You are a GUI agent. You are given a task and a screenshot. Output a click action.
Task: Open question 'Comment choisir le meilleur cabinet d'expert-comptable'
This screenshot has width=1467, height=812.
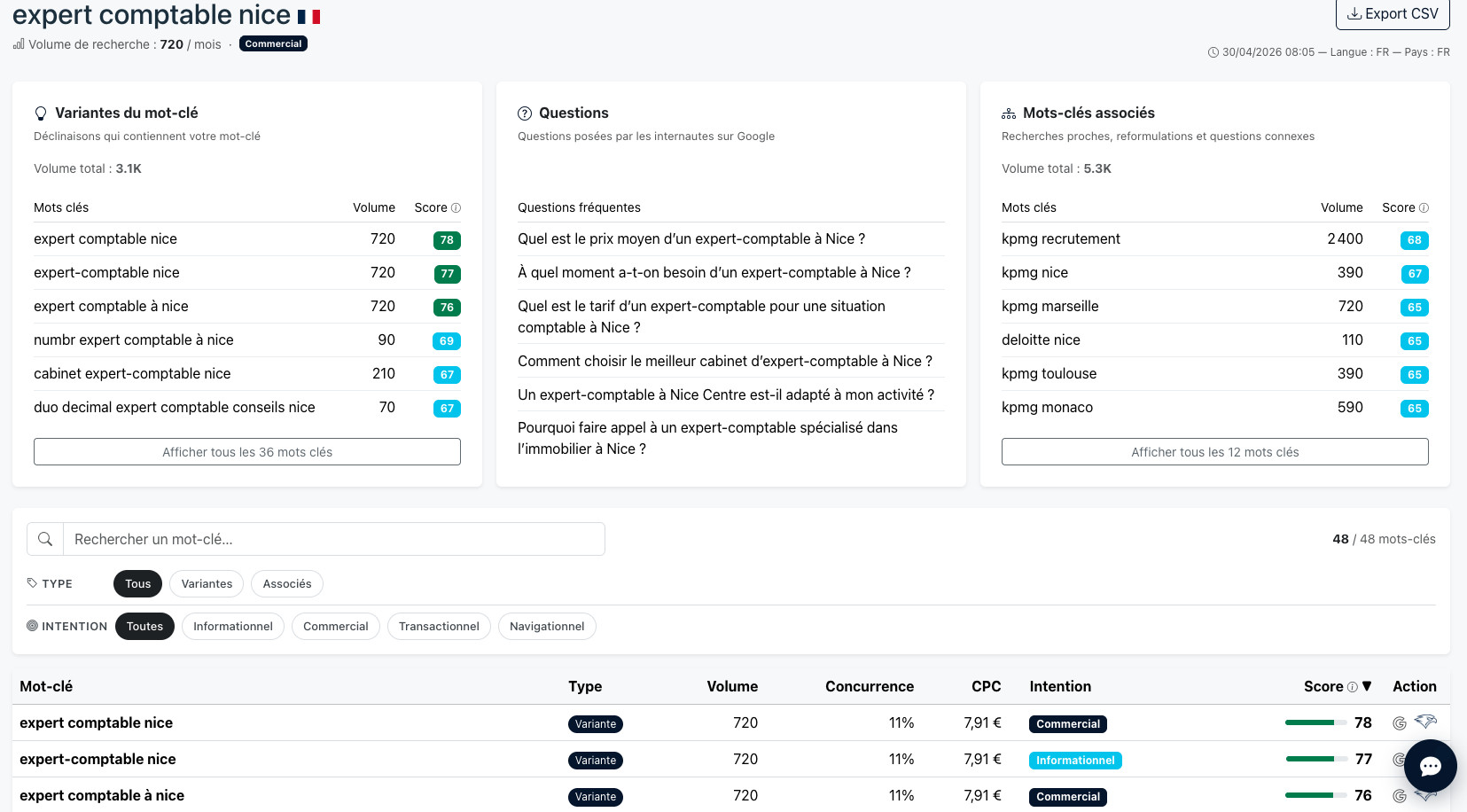(x=725, y=361)
